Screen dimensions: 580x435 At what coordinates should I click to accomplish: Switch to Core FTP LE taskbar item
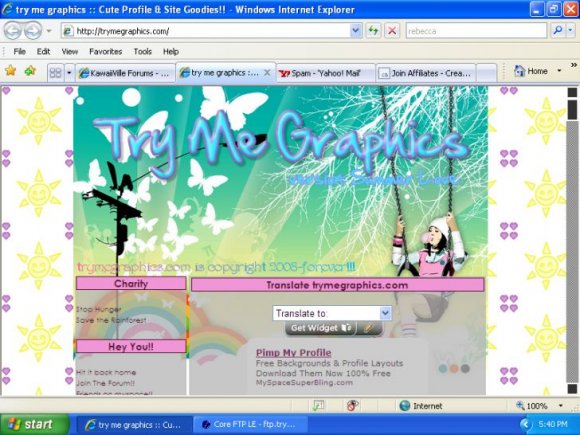250,425
